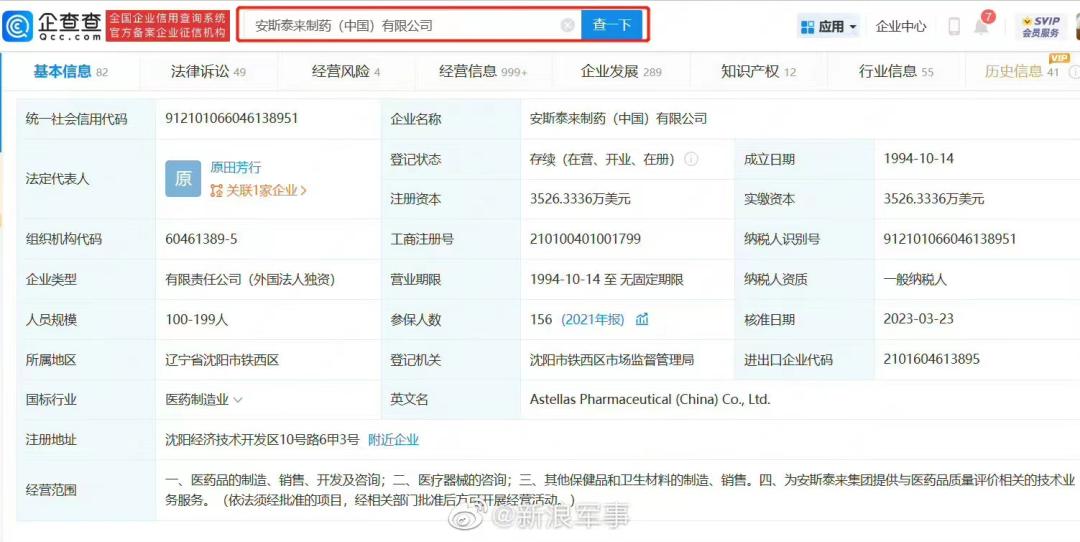Open the 应用 dropdown menu
This screenshot has width=1080, height=542.
click(x=829, y=27)
